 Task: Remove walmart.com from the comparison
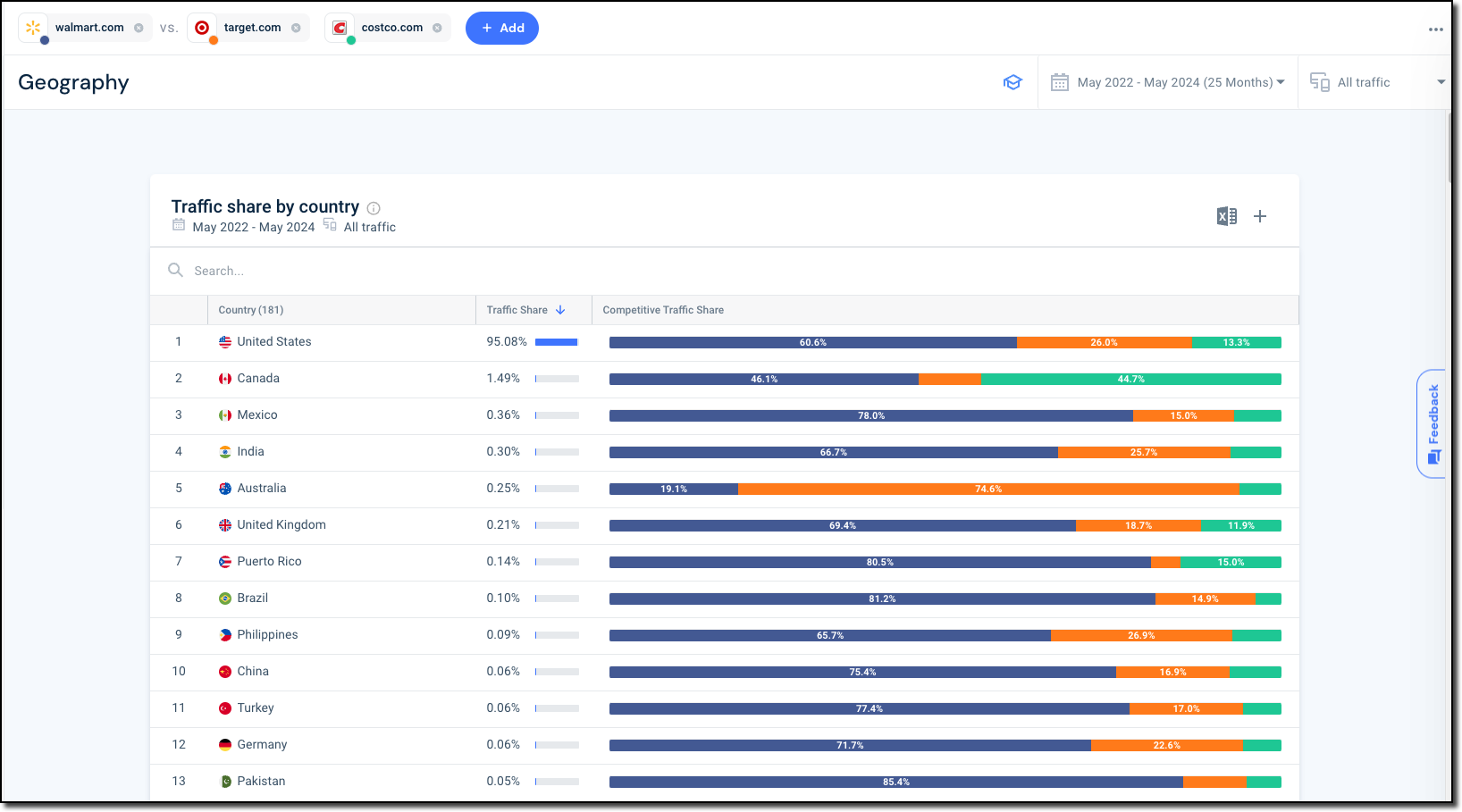click(x=139, y=27)
